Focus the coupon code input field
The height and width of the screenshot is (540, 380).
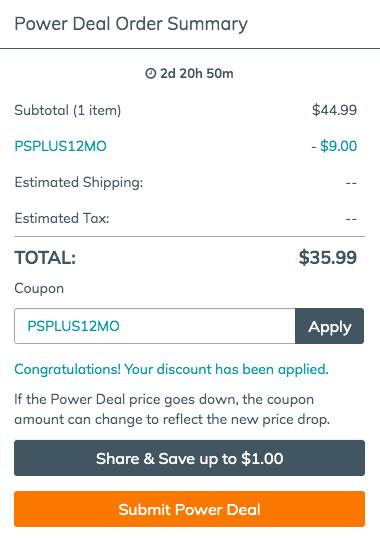[155, 326]
